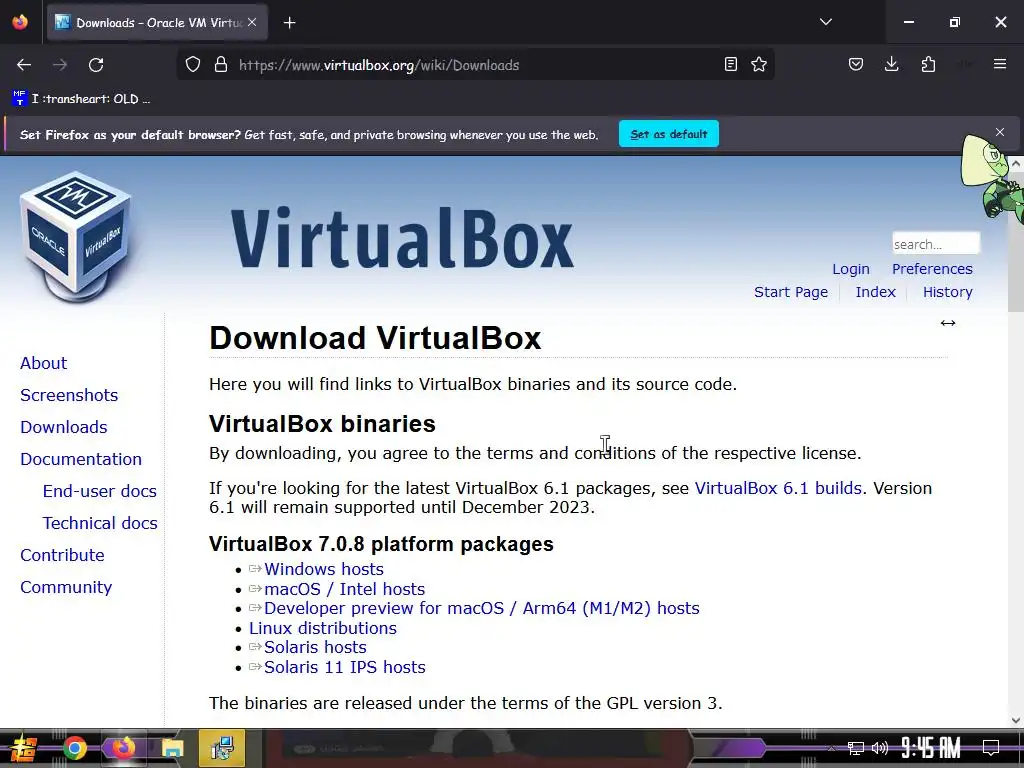The width and height of the screenshot is (1024, 768).
Task: Click the 9:45 AM taskbar clock
Action: click(x=931, y=748)
